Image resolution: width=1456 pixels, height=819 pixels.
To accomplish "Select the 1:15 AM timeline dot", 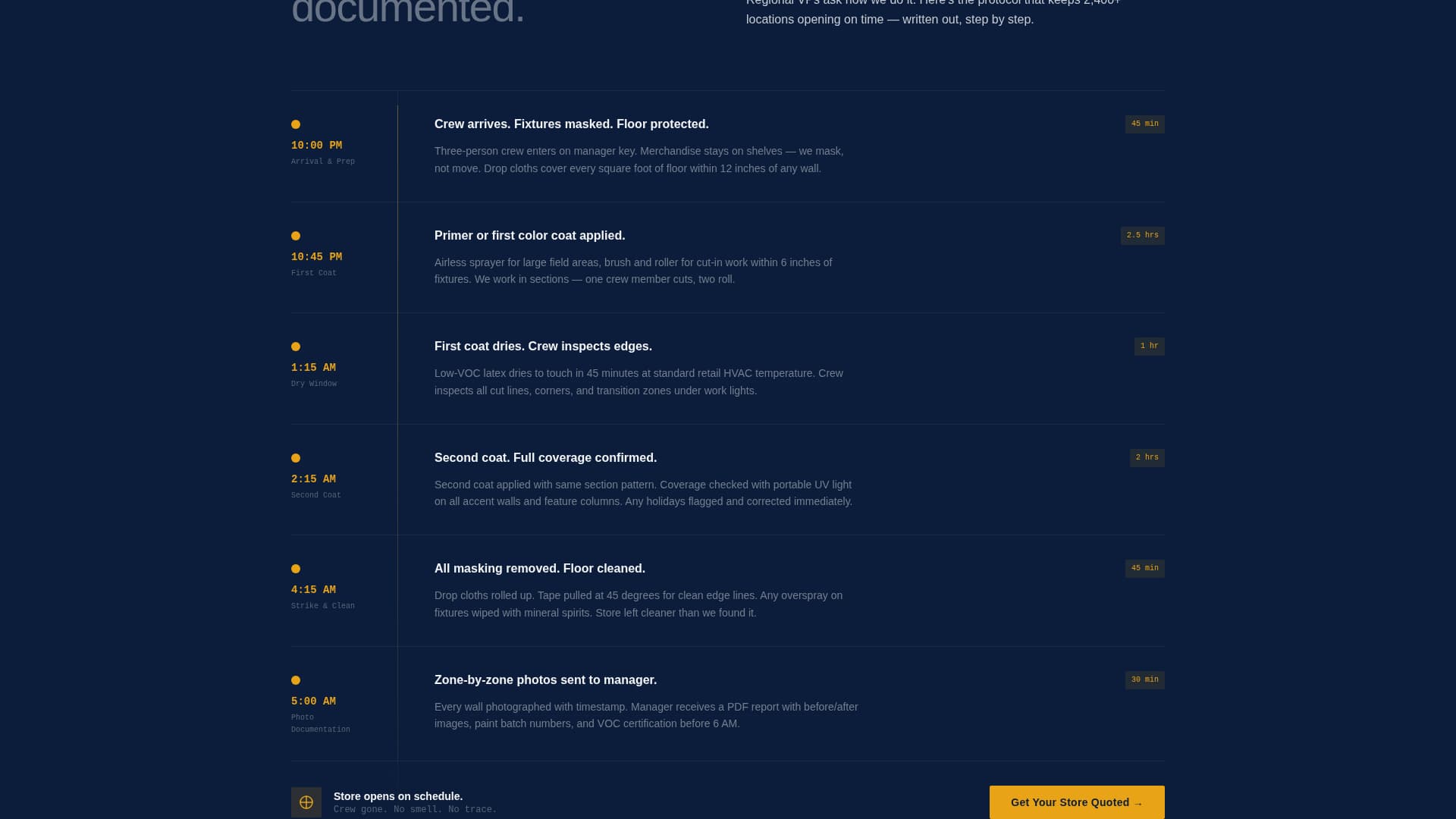I will pyautogui.click(x=296, y=347).
